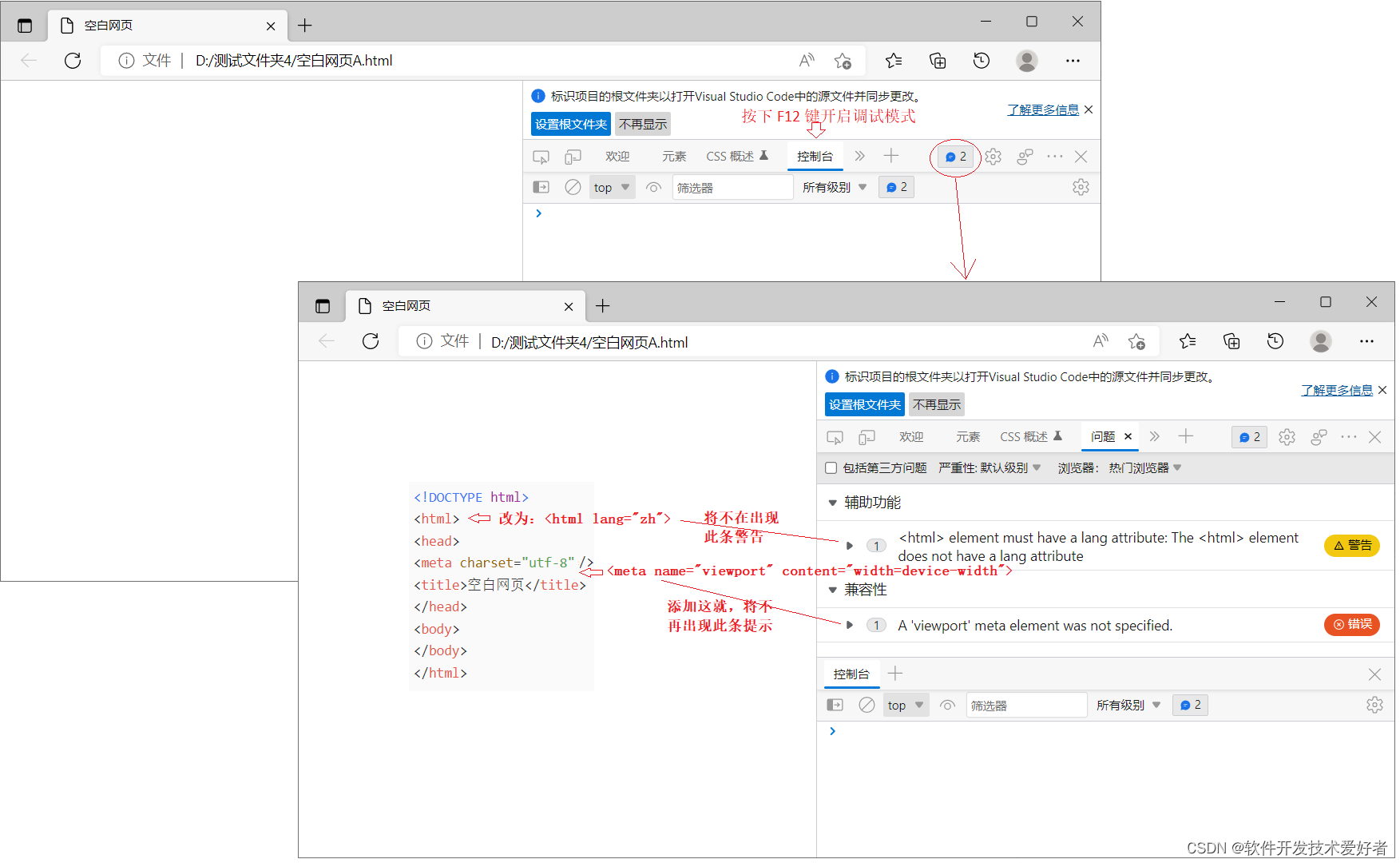Collapse the compatibility (兼容性) section
Viewport: 1400px width, 863px height.
coord(832,590)
